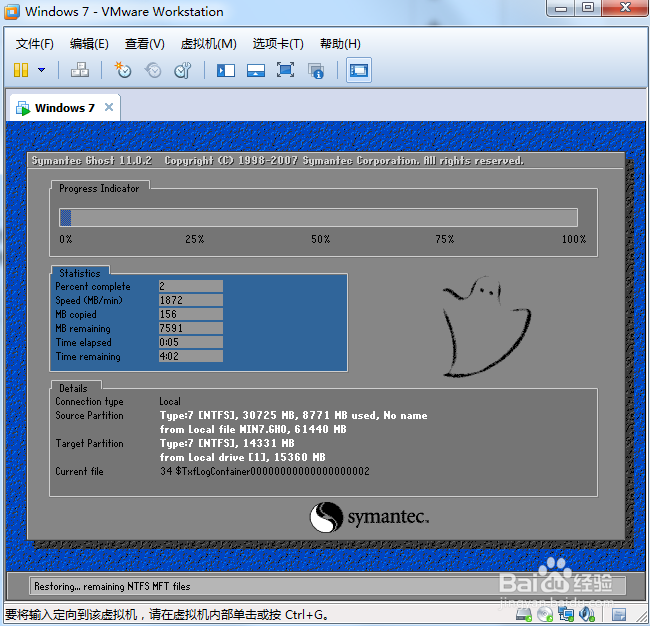
Task: Click the pause virtual machine icon
Action: tap(21, 70)
